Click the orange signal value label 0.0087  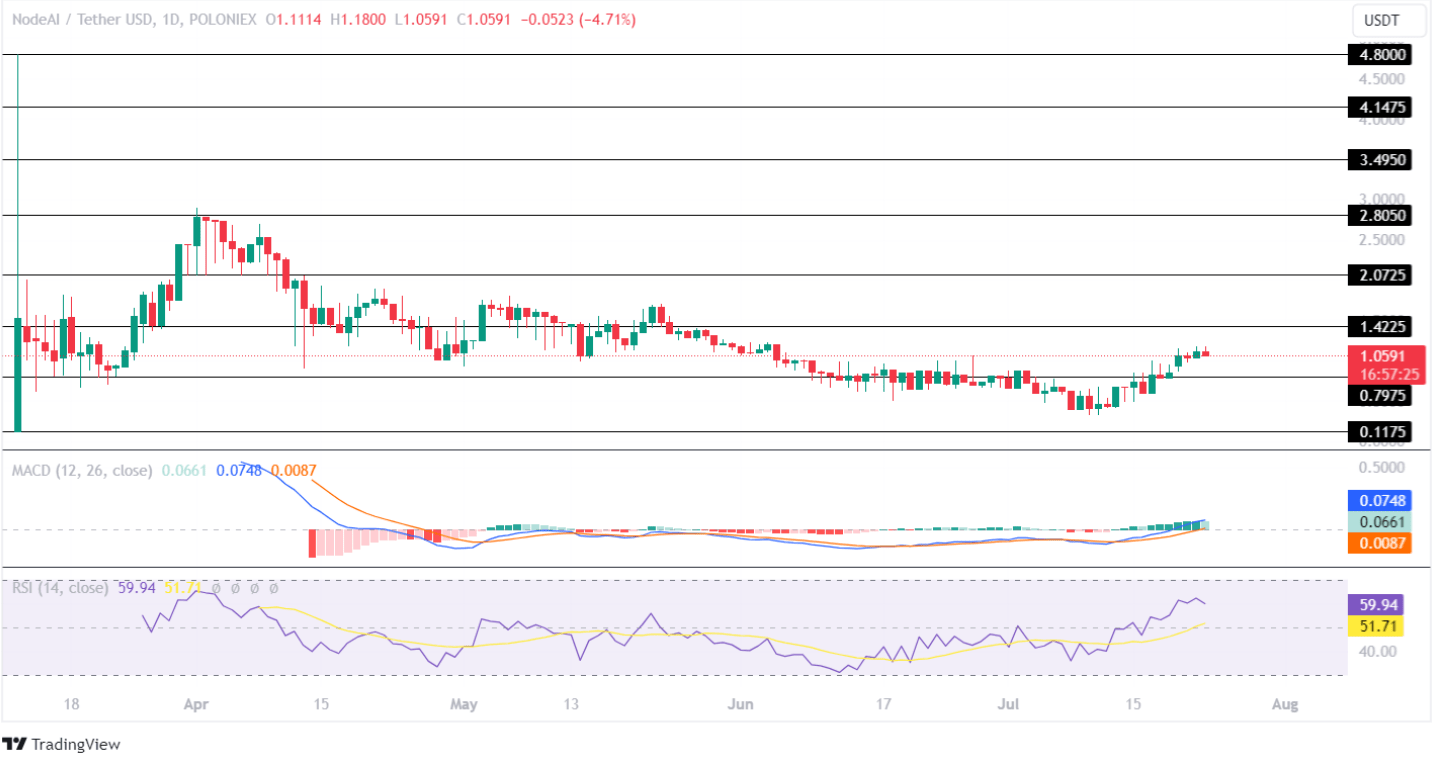click(x=1379, y=544)
